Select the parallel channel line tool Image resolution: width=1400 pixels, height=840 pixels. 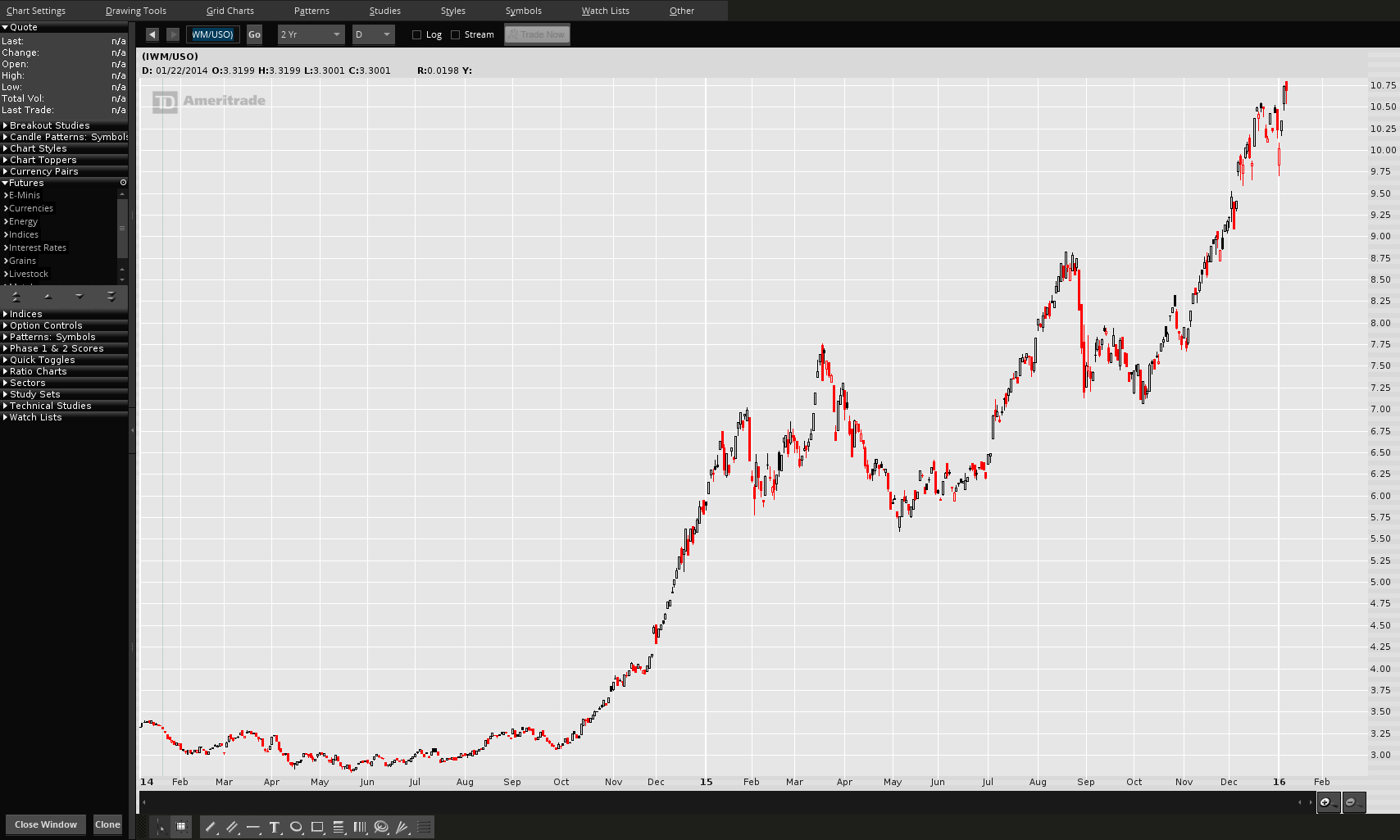tap(231, 827)
